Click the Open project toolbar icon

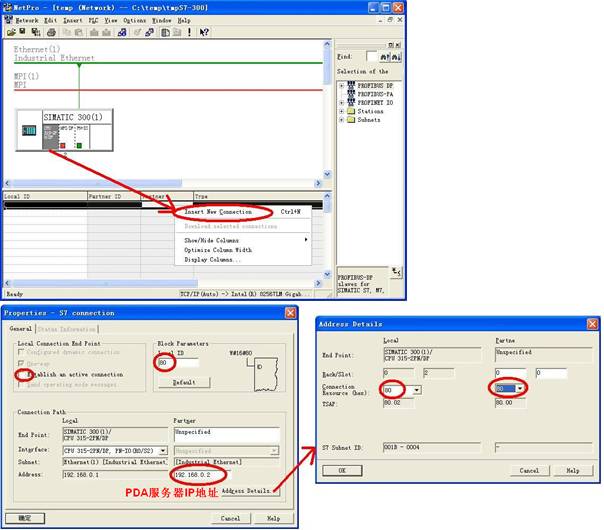pos(11,32)
